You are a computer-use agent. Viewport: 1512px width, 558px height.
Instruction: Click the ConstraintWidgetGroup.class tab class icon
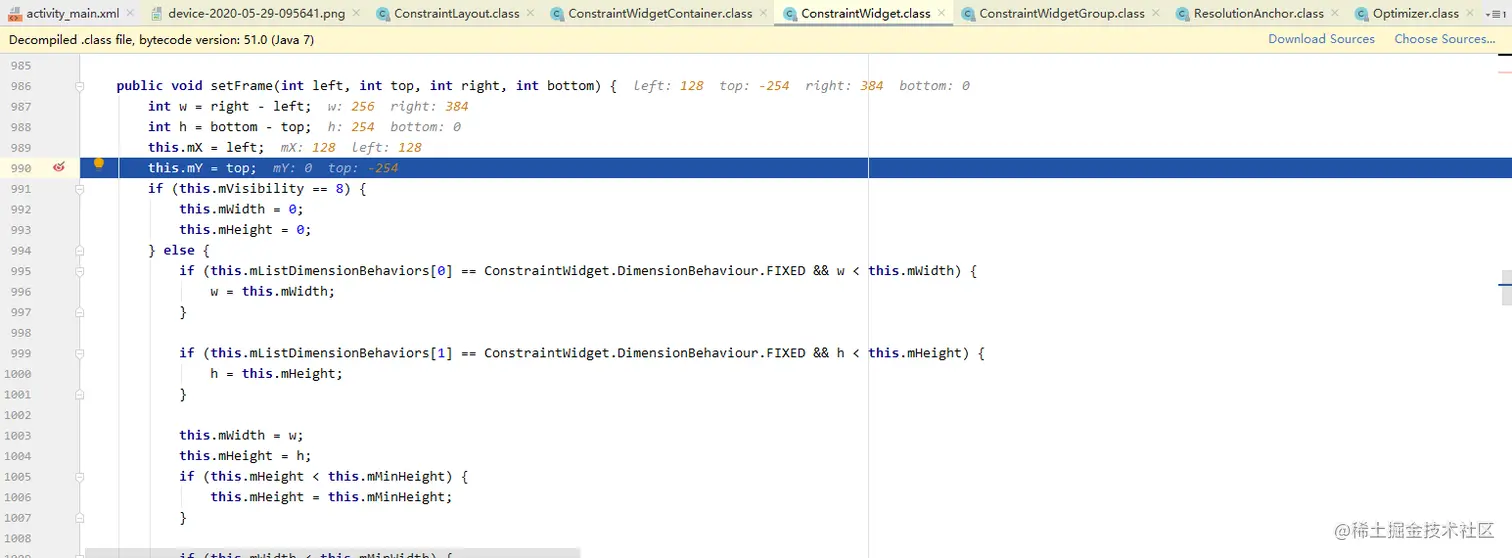pyautogui.click(x=968, y=14)
